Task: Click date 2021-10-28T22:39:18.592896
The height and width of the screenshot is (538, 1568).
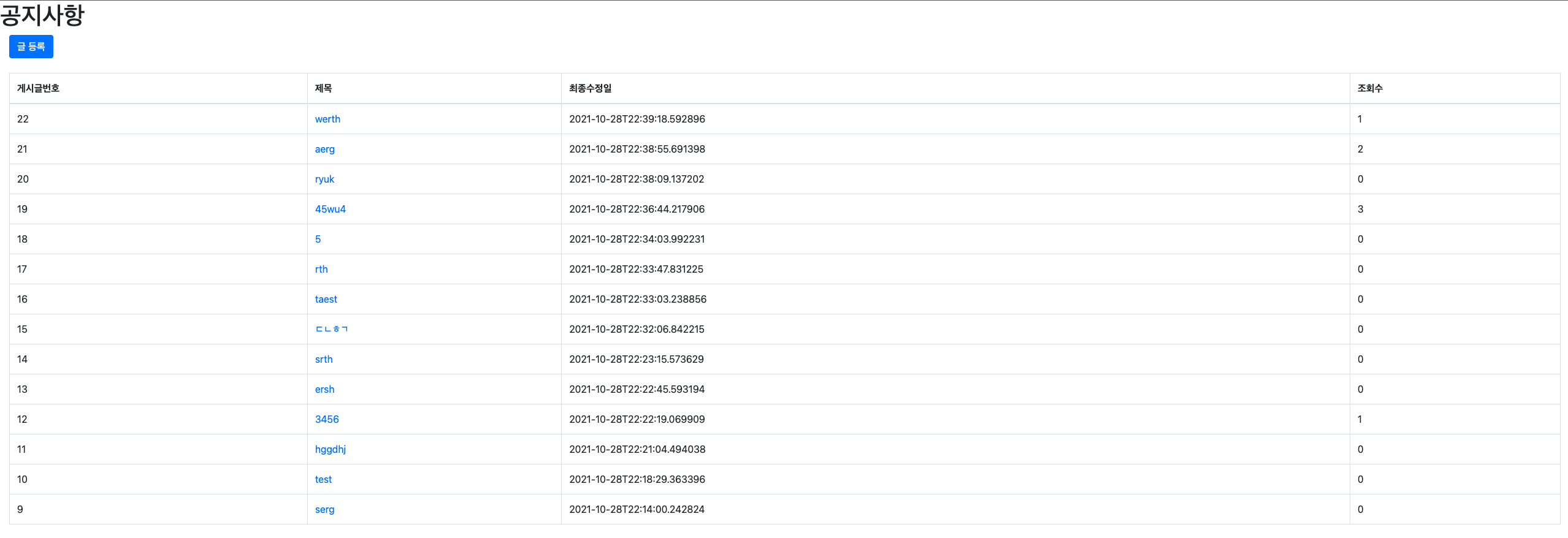Action: (637, 119)
